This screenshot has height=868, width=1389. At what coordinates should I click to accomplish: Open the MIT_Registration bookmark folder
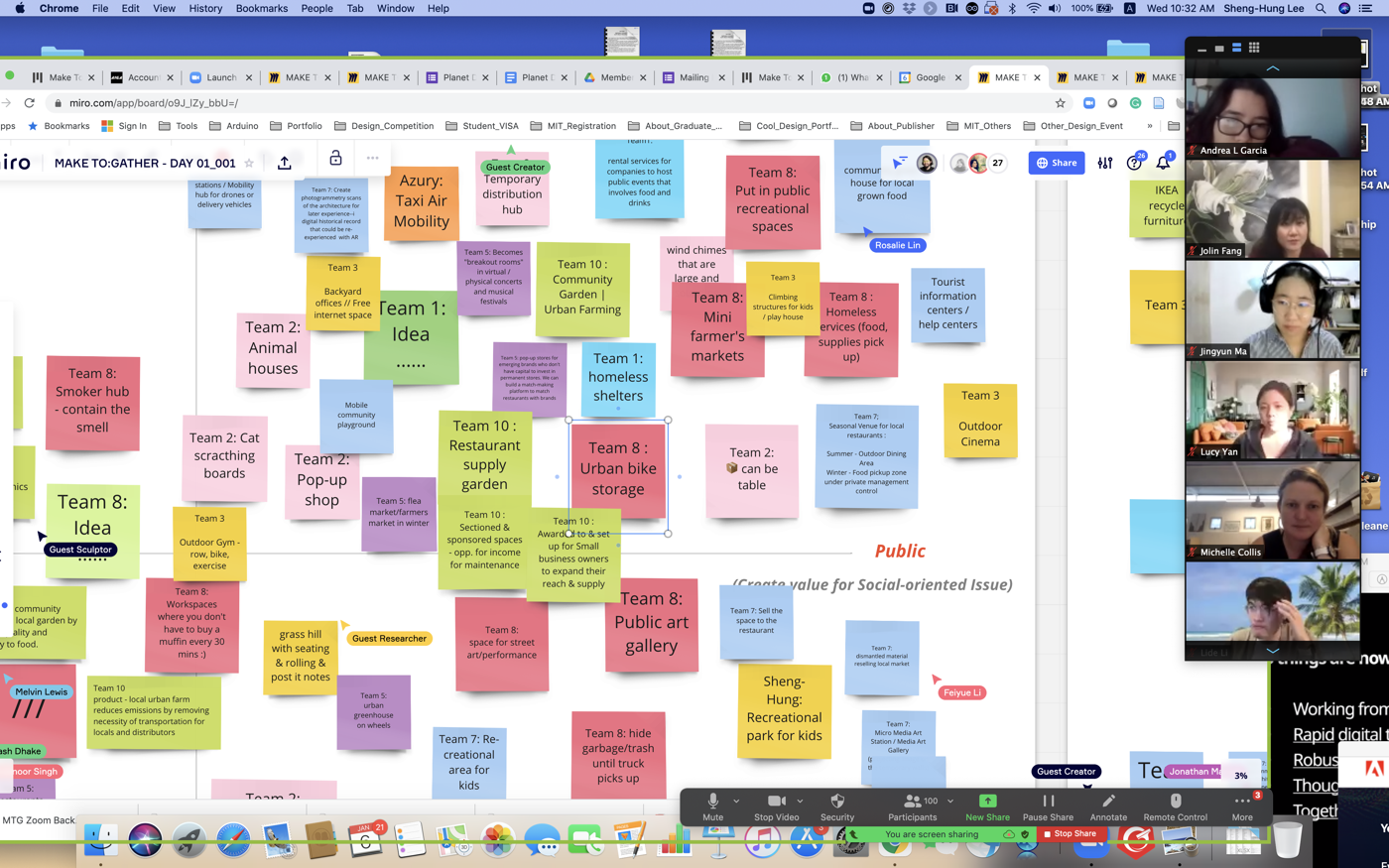572,126
